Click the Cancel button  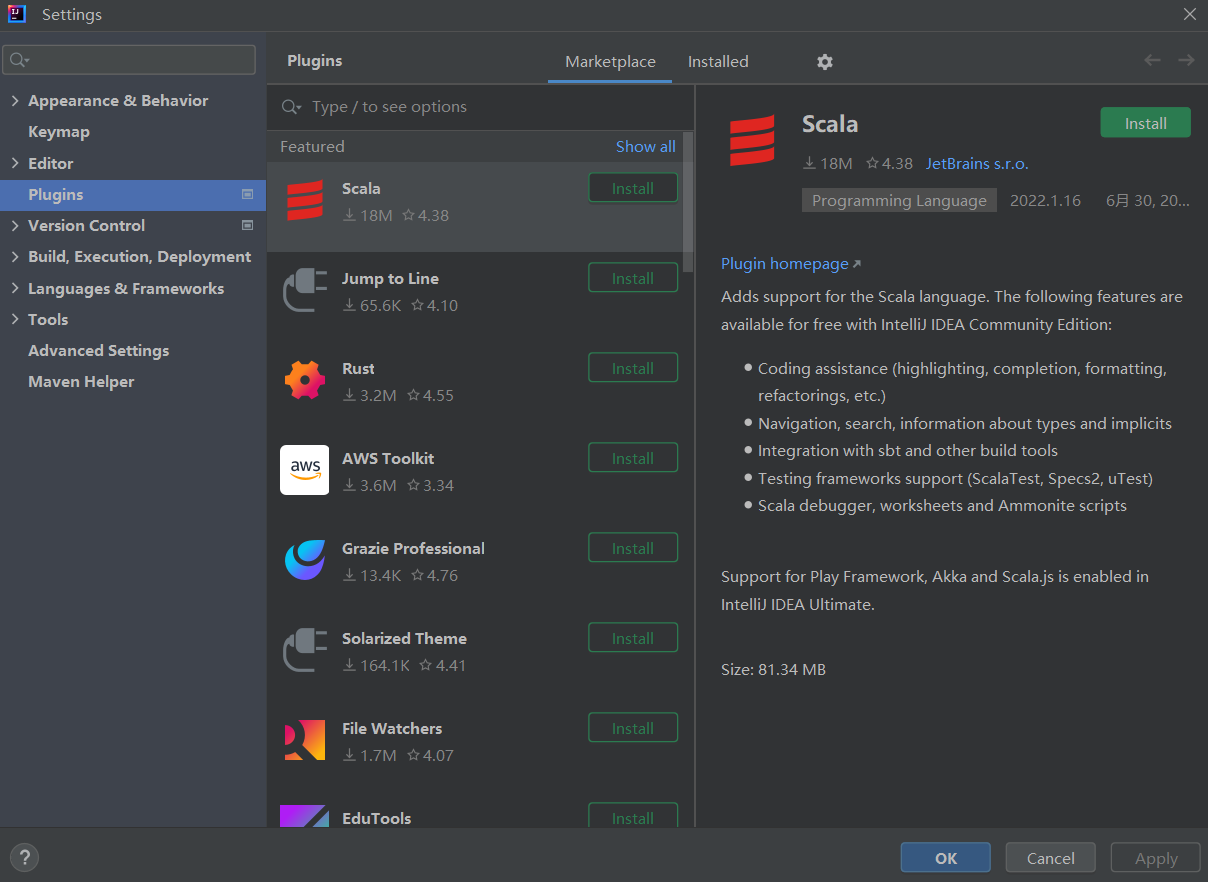coord(1051,858)
